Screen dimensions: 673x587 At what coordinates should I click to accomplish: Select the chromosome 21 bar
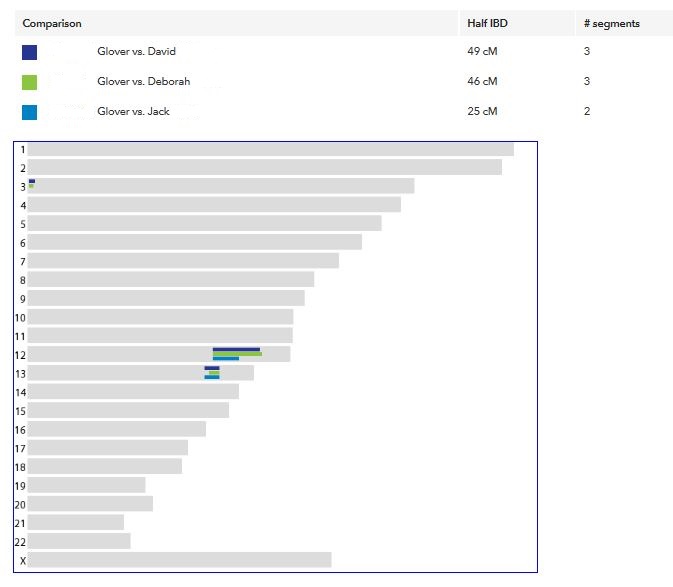76,522
